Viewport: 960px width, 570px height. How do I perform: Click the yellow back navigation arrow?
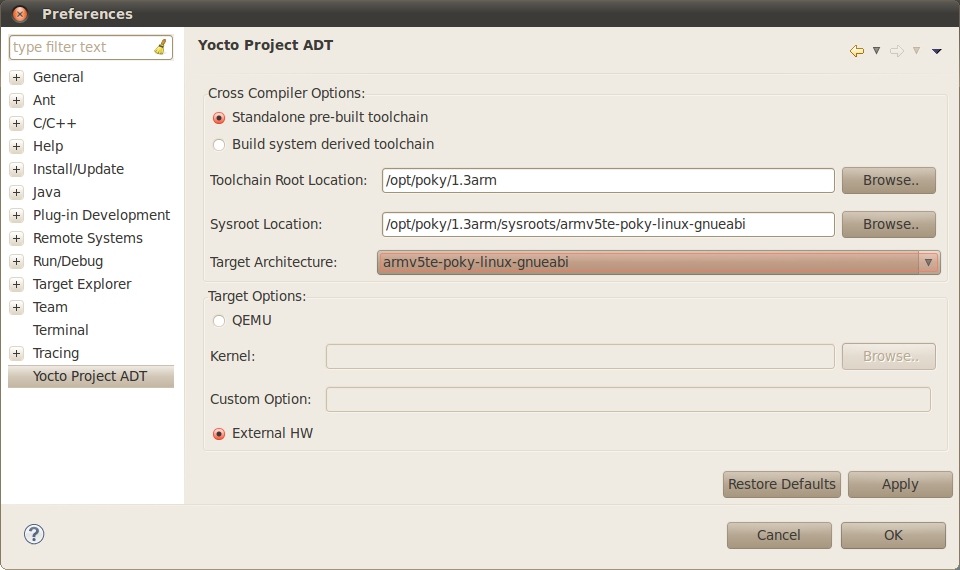pos(856,51)
